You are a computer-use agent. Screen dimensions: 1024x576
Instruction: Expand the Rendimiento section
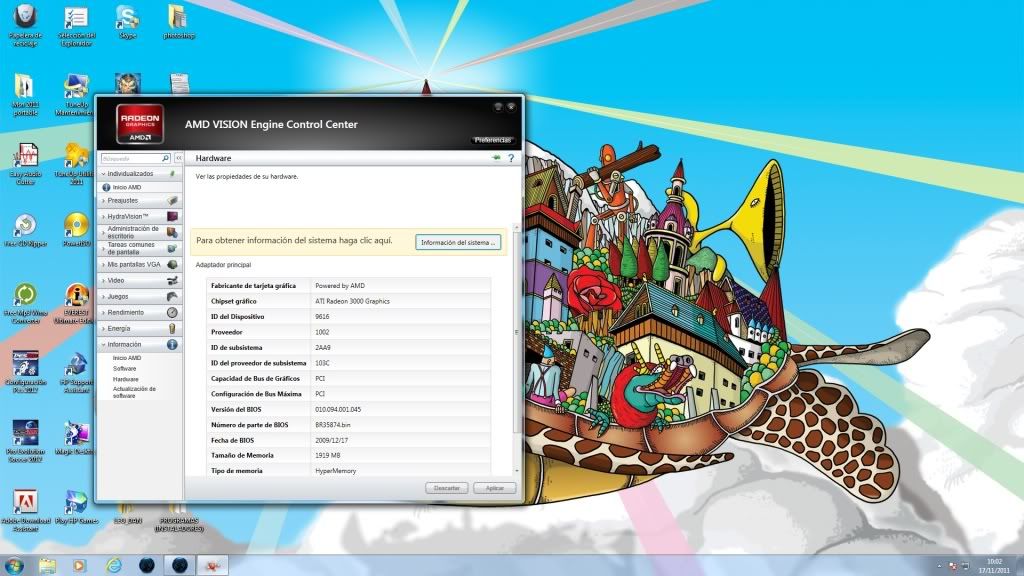click(104, 312)
